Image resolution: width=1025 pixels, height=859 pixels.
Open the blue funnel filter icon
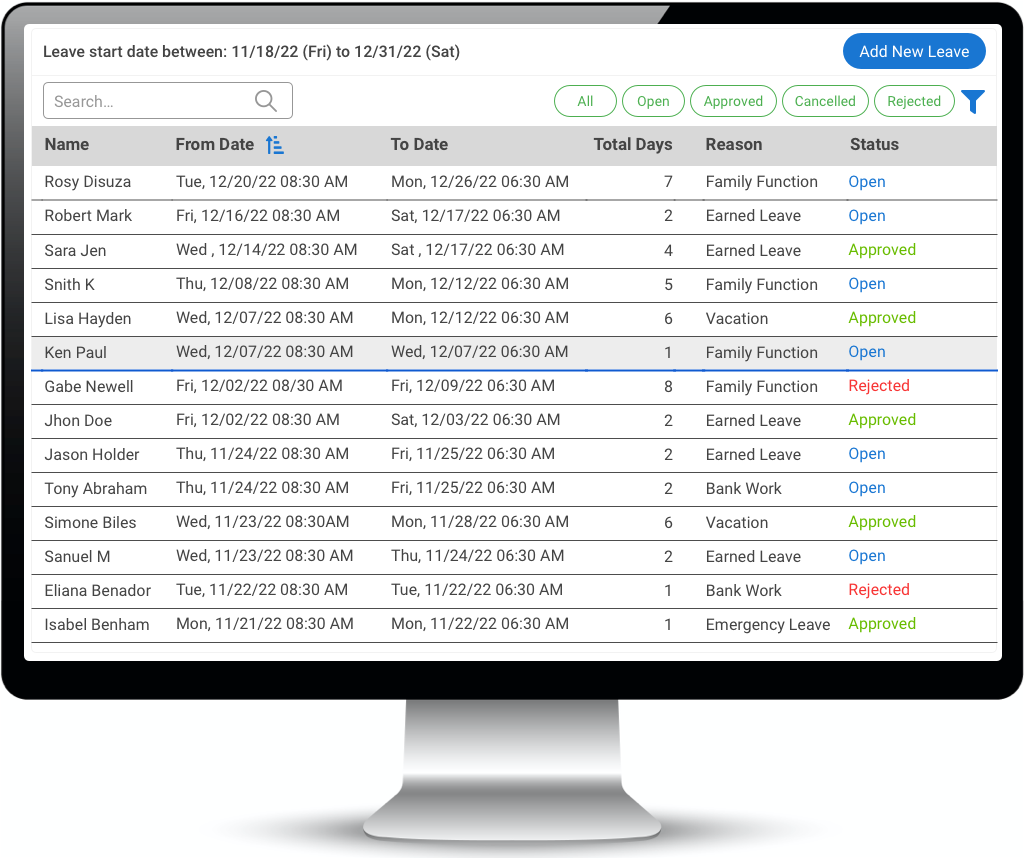(x=973, y=102)
